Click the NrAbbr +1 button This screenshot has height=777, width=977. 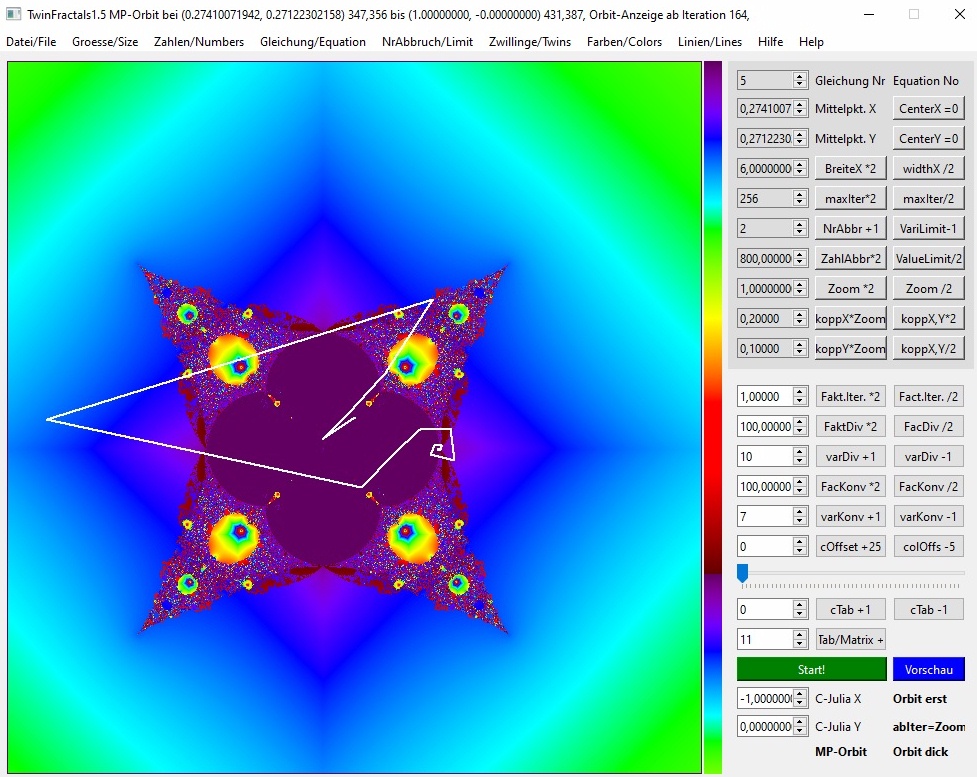[x=850, y=228]
